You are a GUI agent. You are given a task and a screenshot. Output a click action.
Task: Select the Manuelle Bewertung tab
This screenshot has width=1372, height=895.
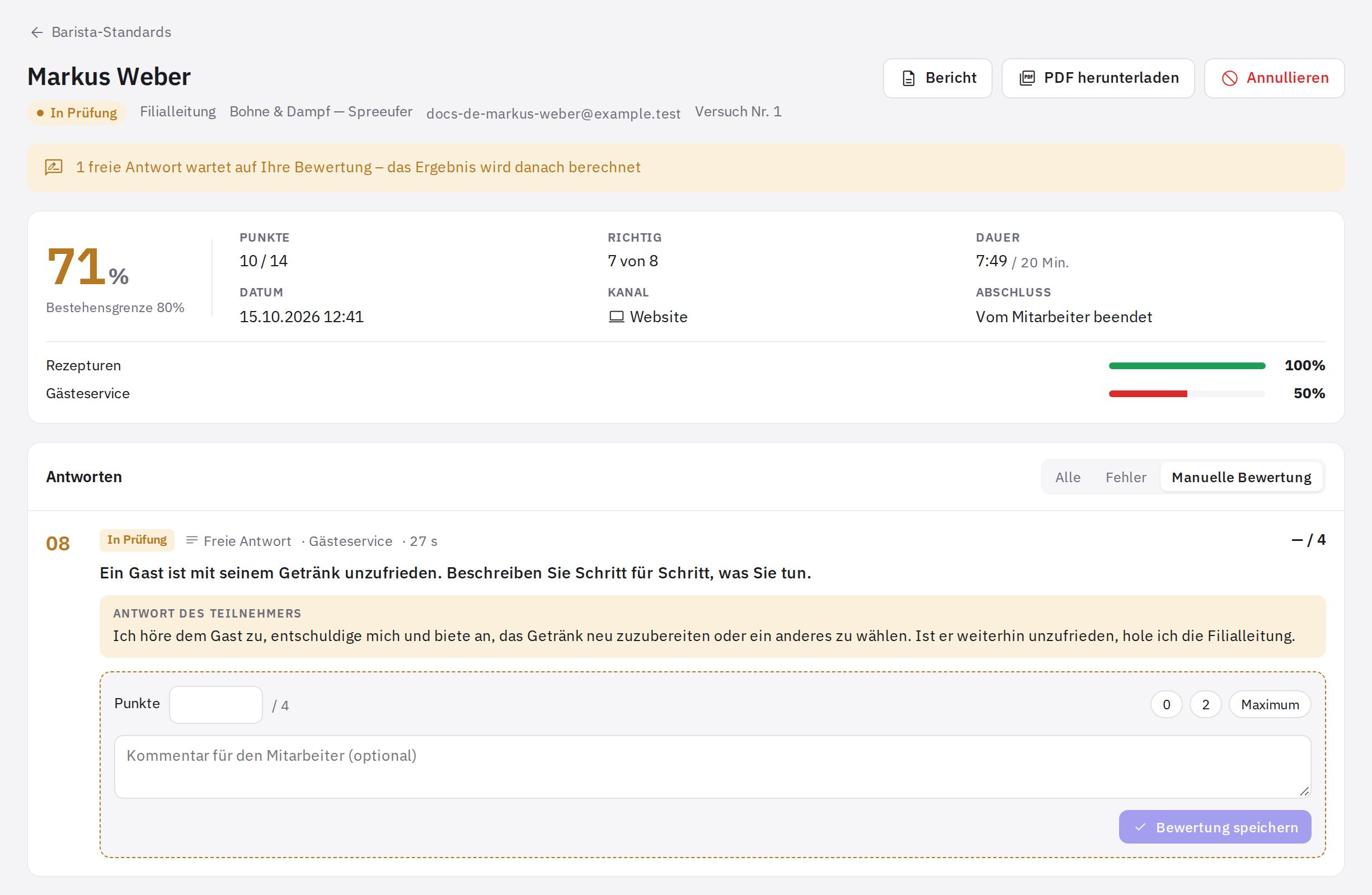1241,477
